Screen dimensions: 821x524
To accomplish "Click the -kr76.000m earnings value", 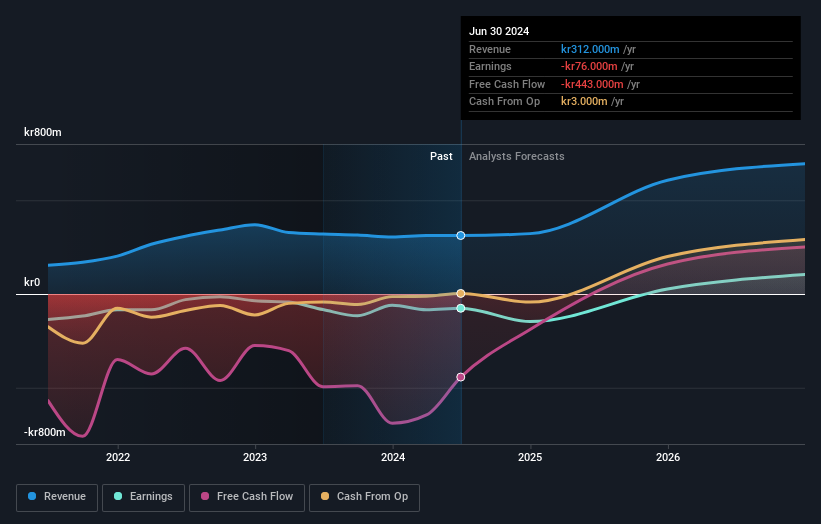I will click(589, 66).
